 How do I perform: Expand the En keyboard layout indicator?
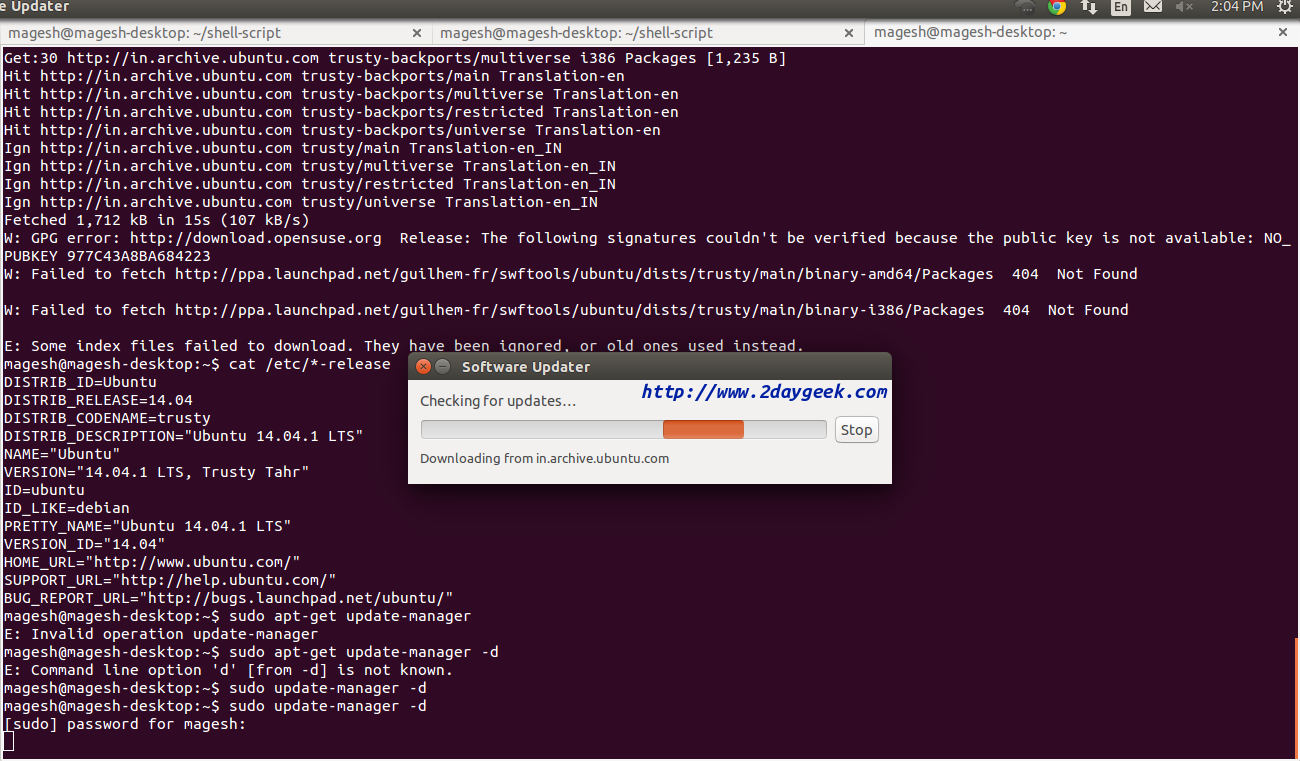(x=1121, y=7)
